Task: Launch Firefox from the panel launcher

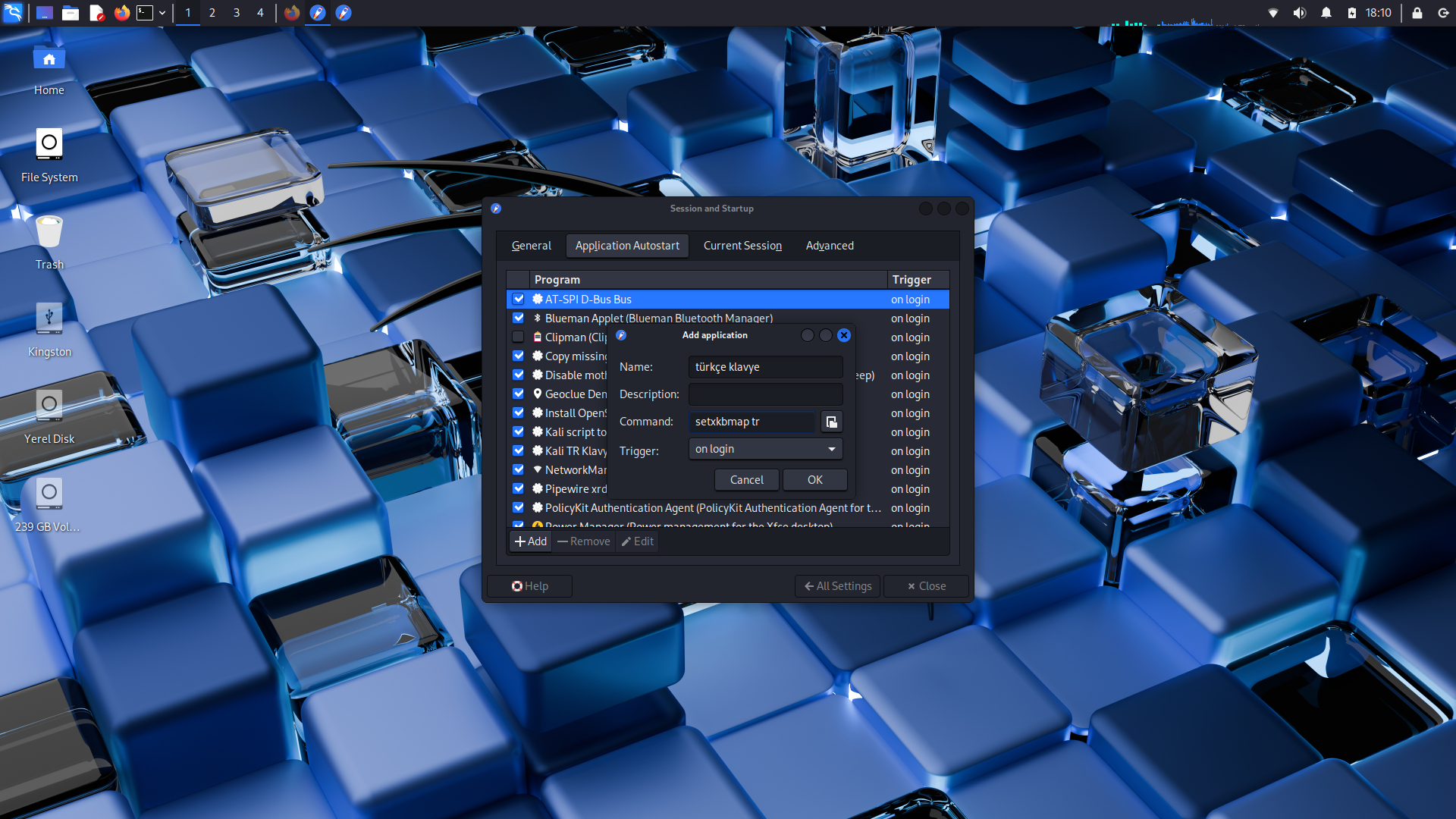Action: pyautogui.click(x=122, y=13)
